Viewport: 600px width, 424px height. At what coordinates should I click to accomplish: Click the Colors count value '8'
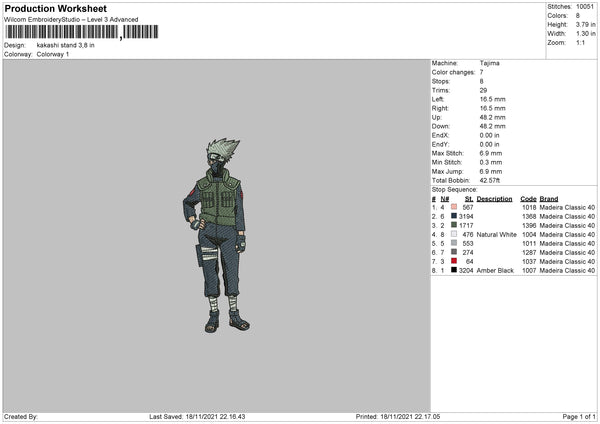pos(578,16)
